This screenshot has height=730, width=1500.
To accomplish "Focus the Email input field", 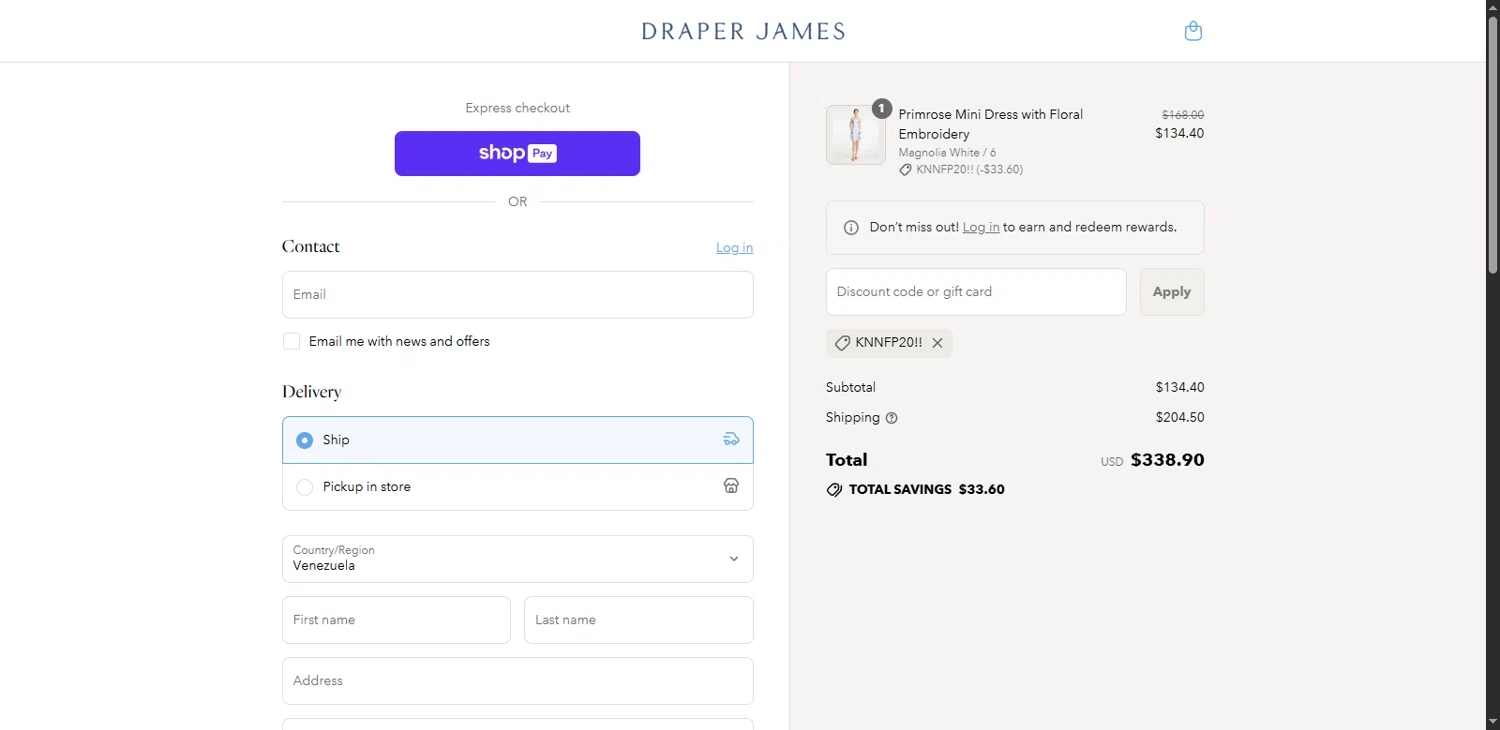I will tap(517, 295).
